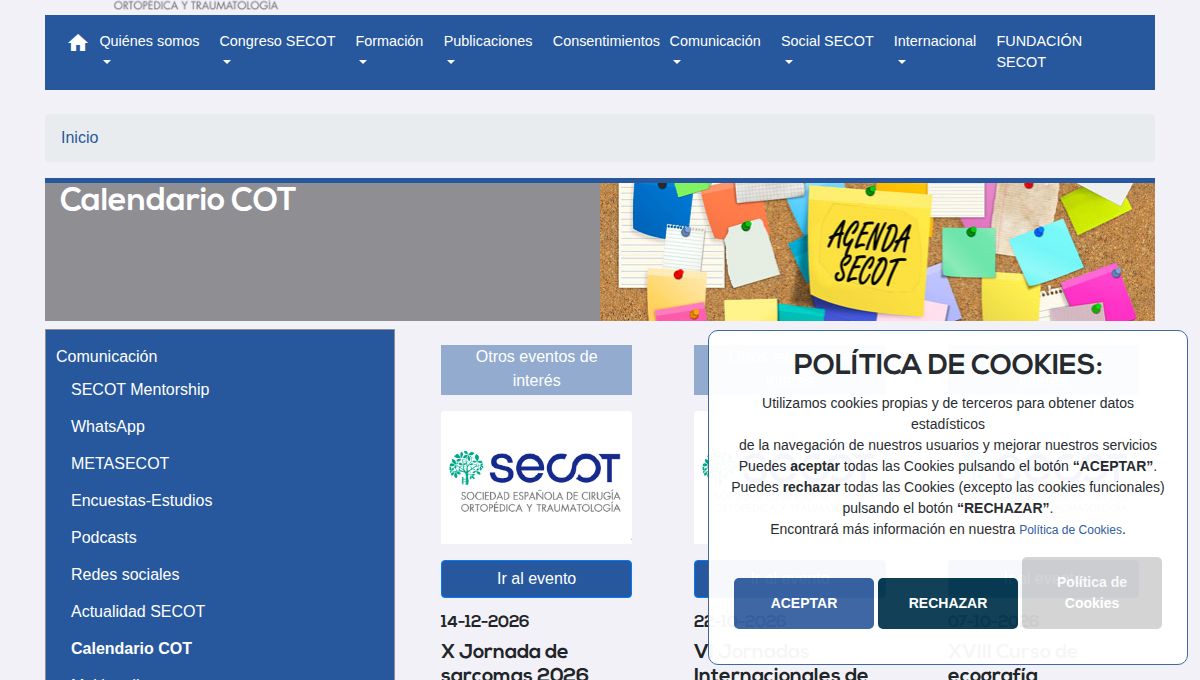Open the Consentimientos page
1200x680 pixels.
click(606, 41)
